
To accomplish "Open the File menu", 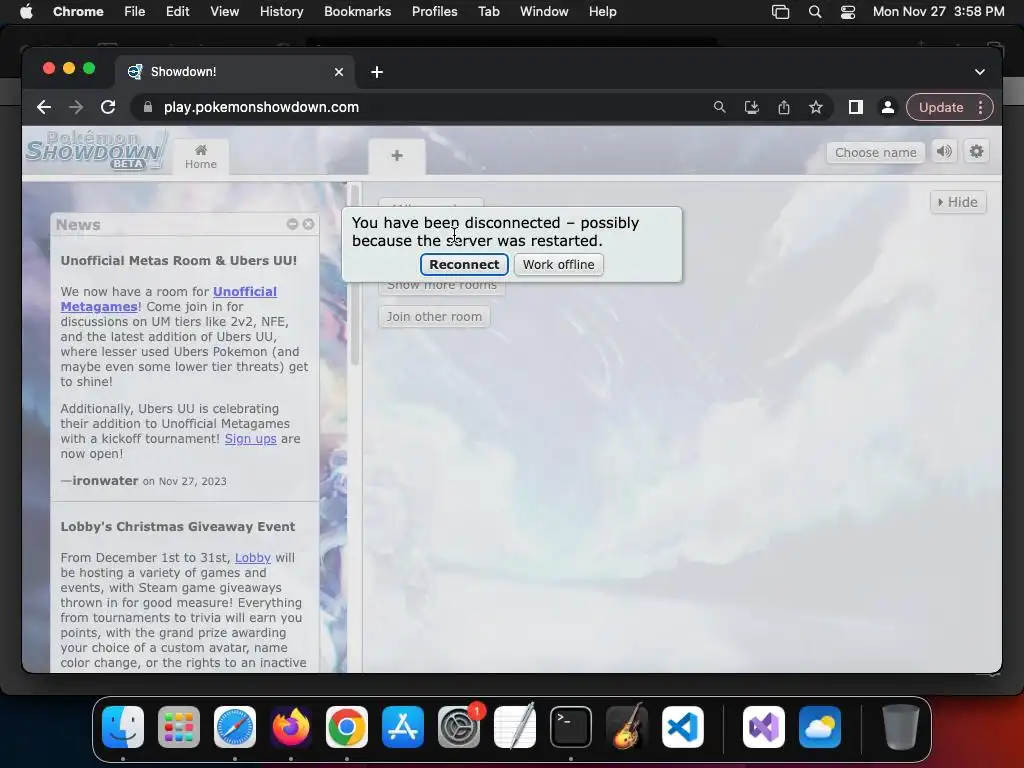I will coord(135,12).
